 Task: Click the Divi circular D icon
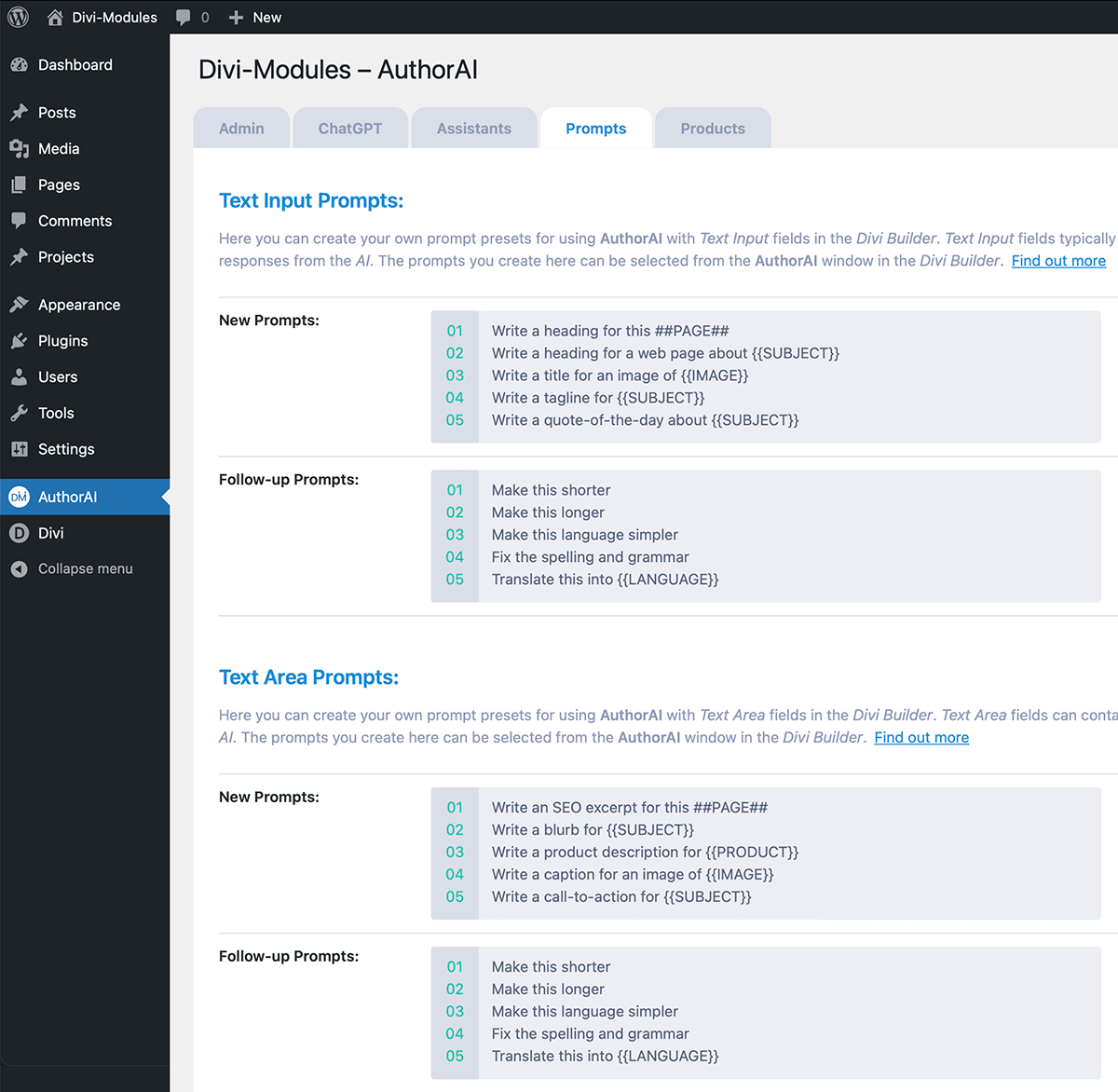(19, 533)
